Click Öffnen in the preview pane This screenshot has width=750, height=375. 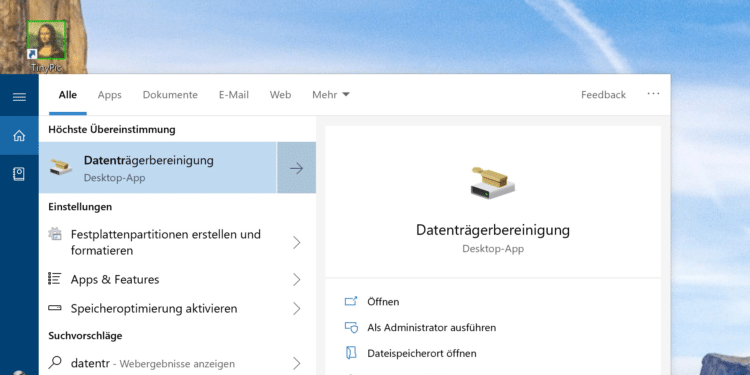pos(383,302)
